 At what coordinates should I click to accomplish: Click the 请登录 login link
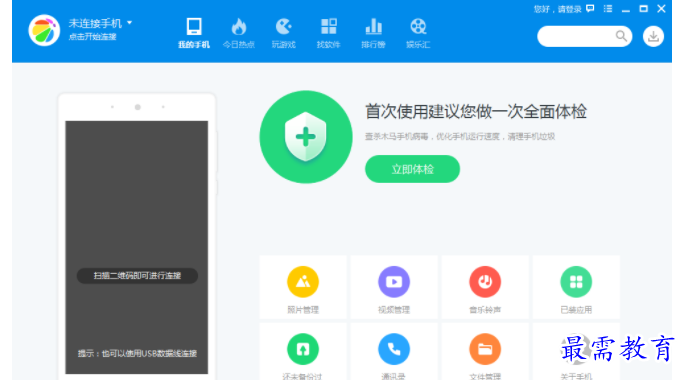(570, 9)
